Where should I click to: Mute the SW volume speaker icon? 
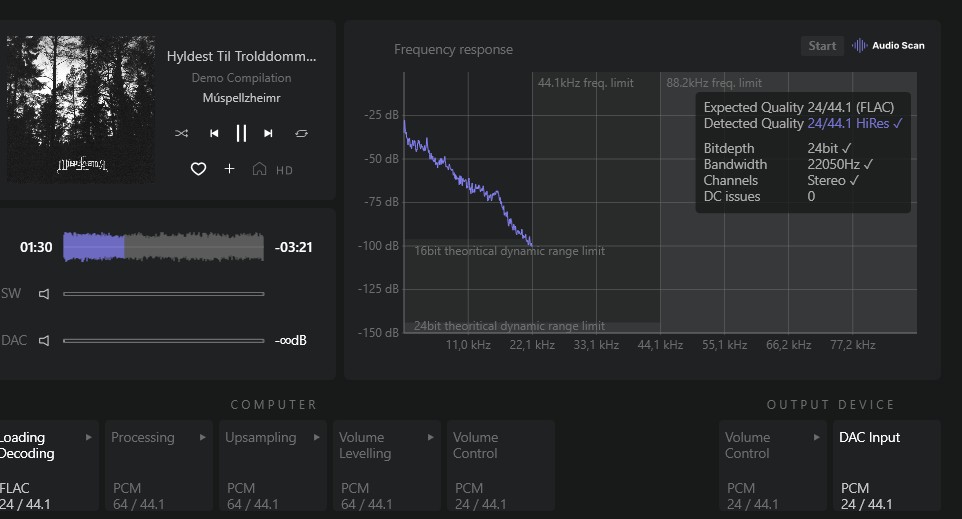pyautogui.click(x=44, y=294)
